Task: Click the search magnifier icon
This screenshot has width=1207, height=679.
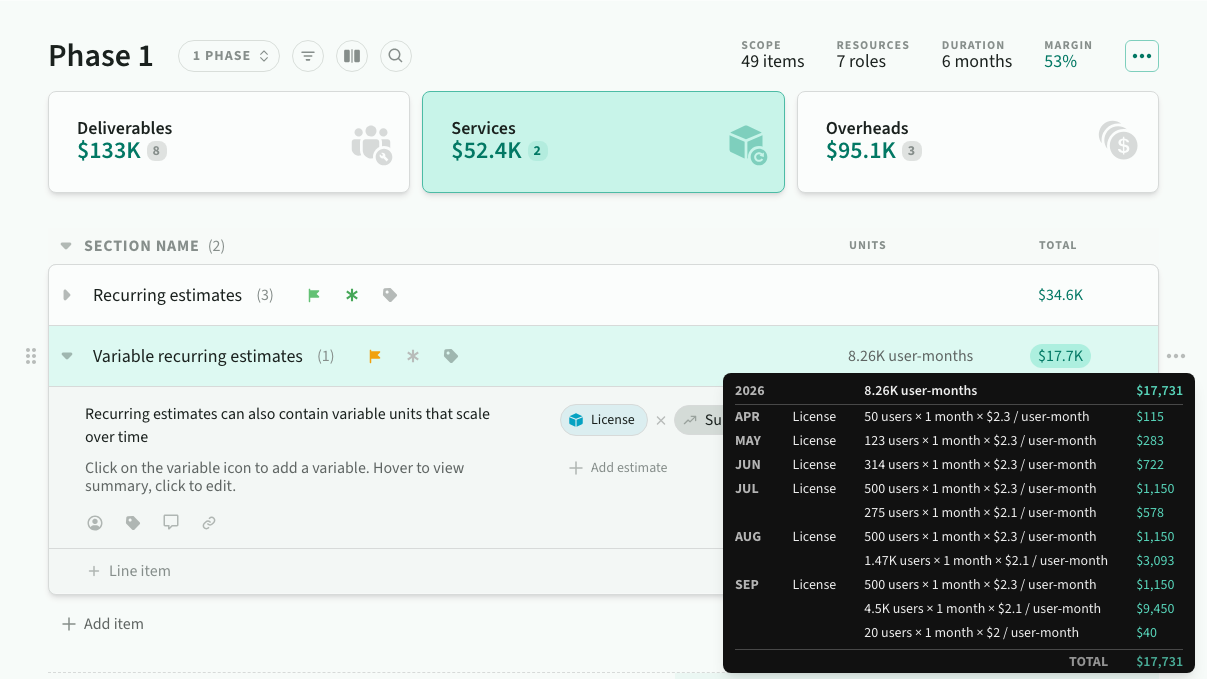Action: tap(395, 56)
